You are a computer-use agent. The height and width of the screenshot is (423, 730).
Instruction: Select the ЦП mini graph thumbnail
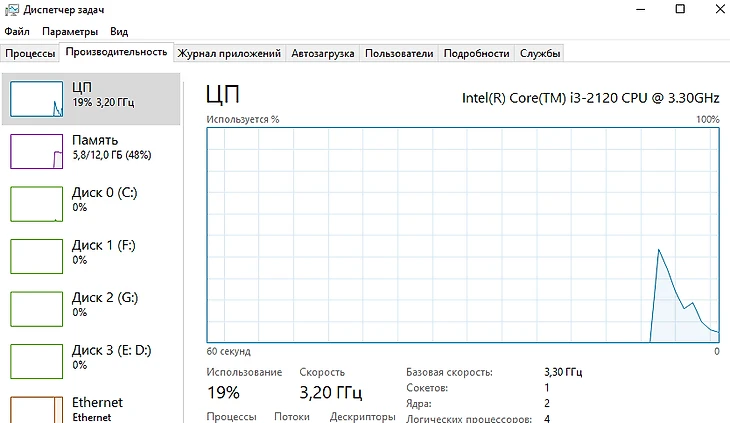(37, 98)
